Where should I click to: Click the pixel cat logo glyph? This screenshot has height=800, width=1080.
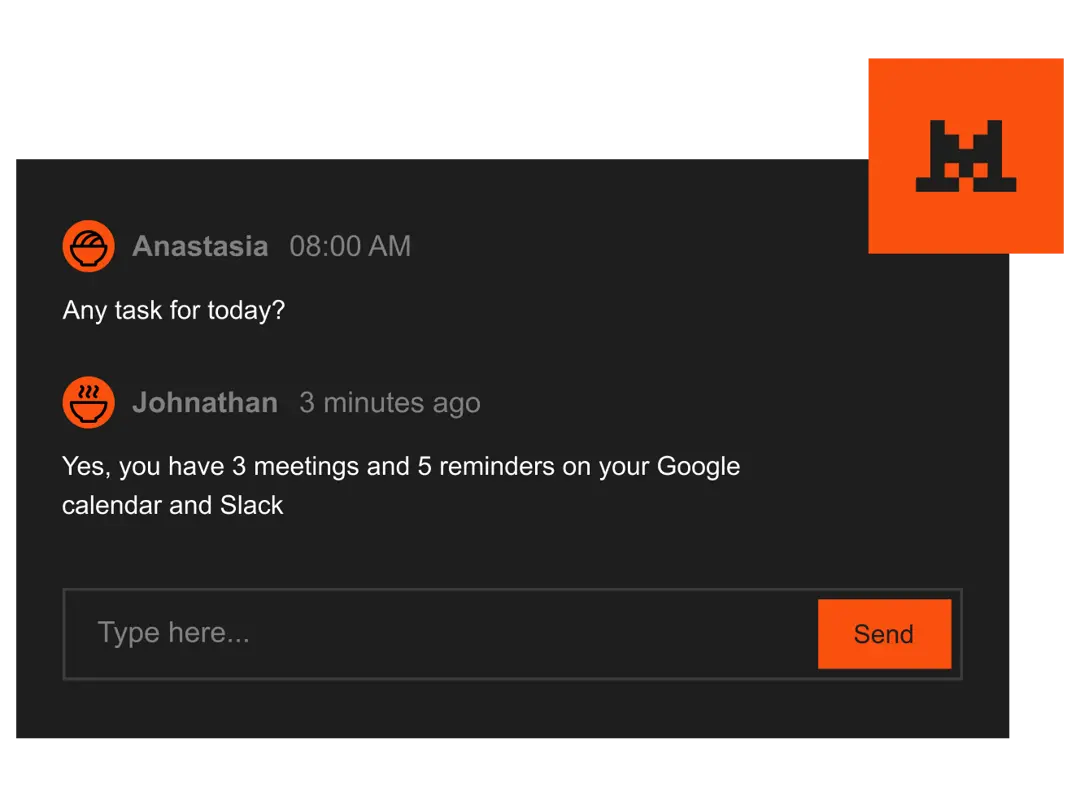966,156
